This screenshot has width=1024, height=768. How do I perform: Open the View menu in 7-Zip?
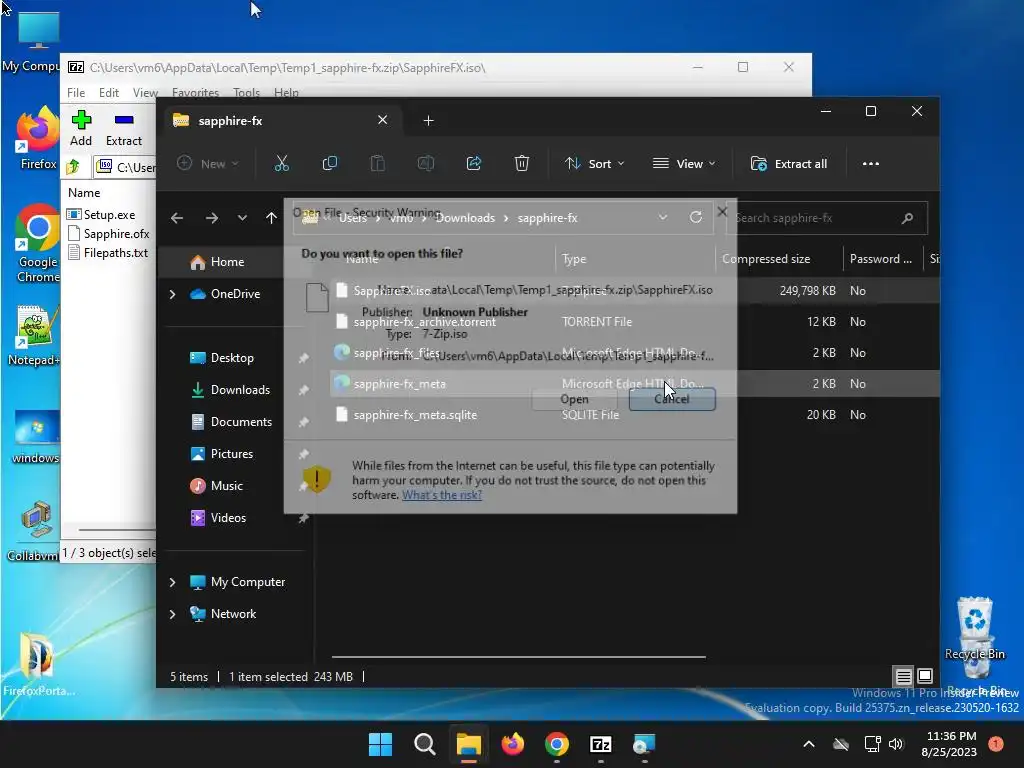tap(145, 93)
